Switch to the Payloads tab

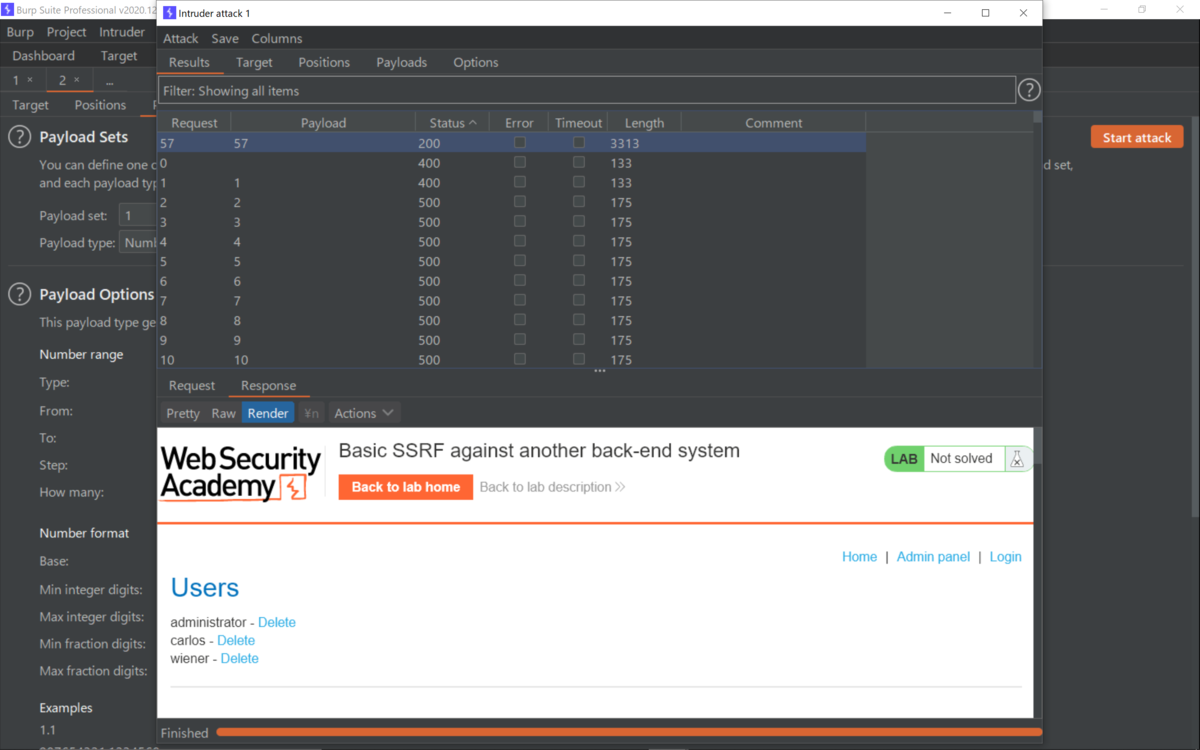click(x=401, y=62)
